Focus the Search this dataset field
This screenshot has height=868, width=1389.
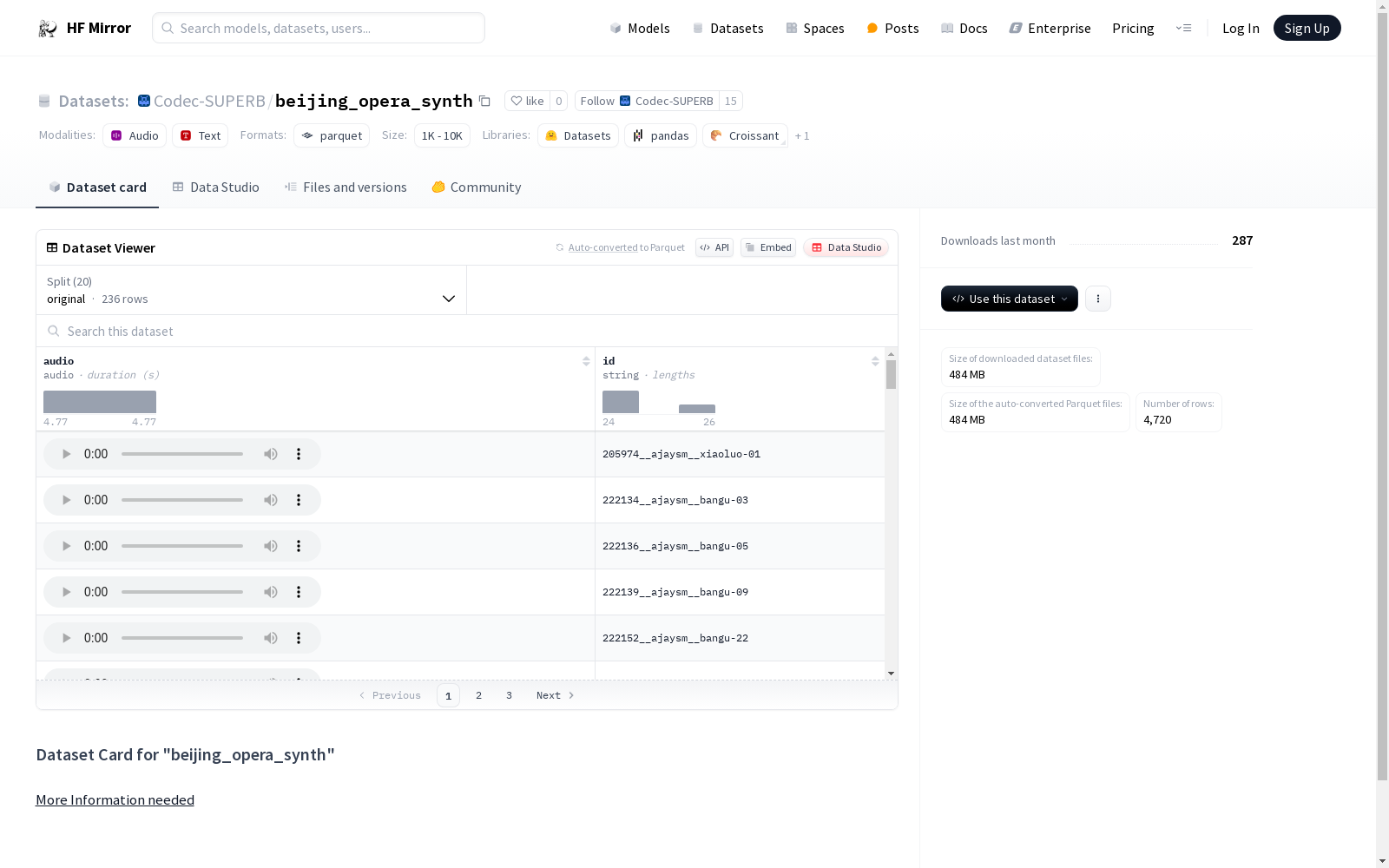[x=467, y=332]
